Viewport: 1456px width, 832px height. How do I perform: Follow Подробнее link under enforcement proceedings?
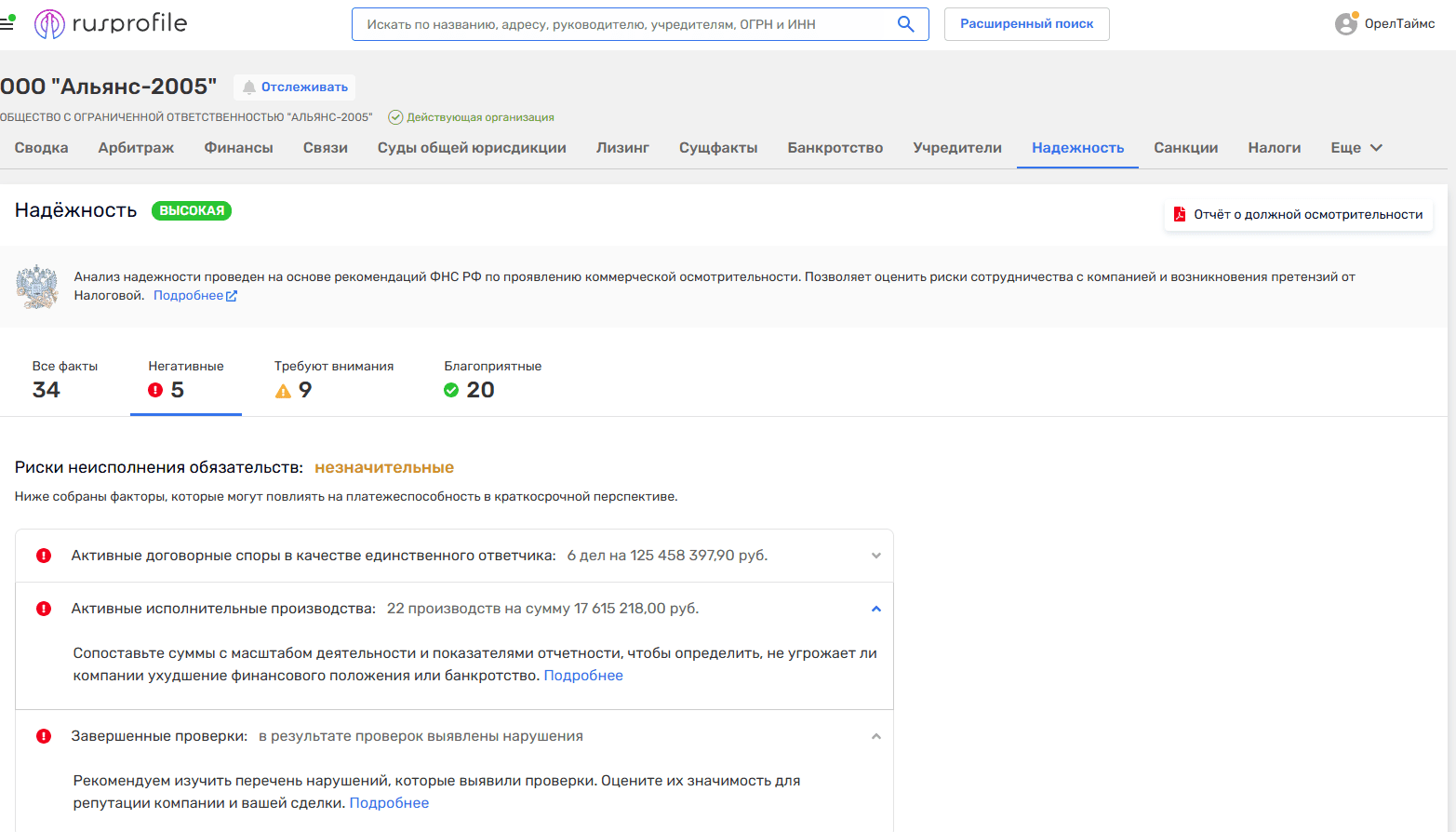click(x=583, y=676)
